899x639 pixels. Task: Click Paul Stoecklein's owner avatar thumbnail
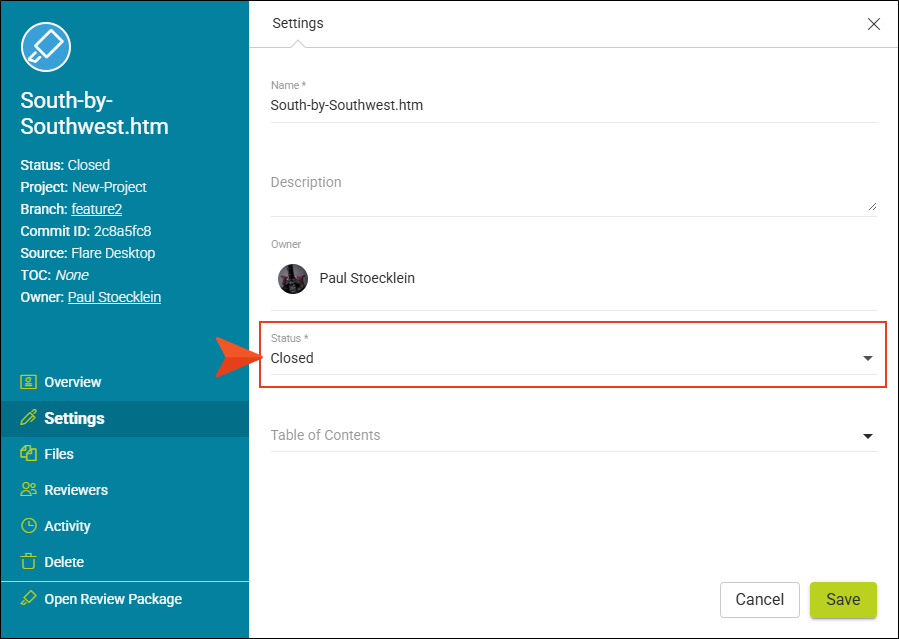(293, 279)
